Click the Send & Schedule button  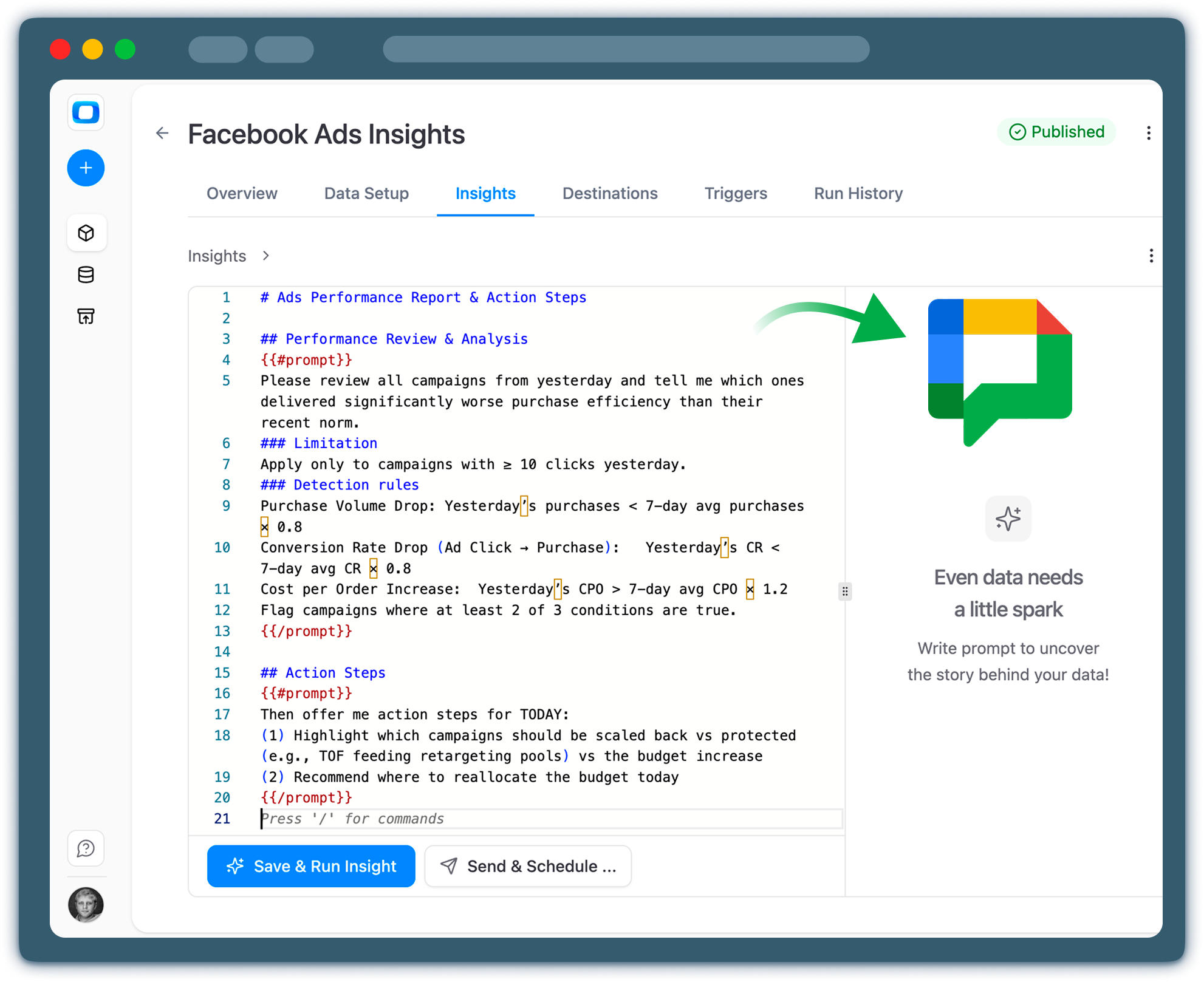pos(527,866)
